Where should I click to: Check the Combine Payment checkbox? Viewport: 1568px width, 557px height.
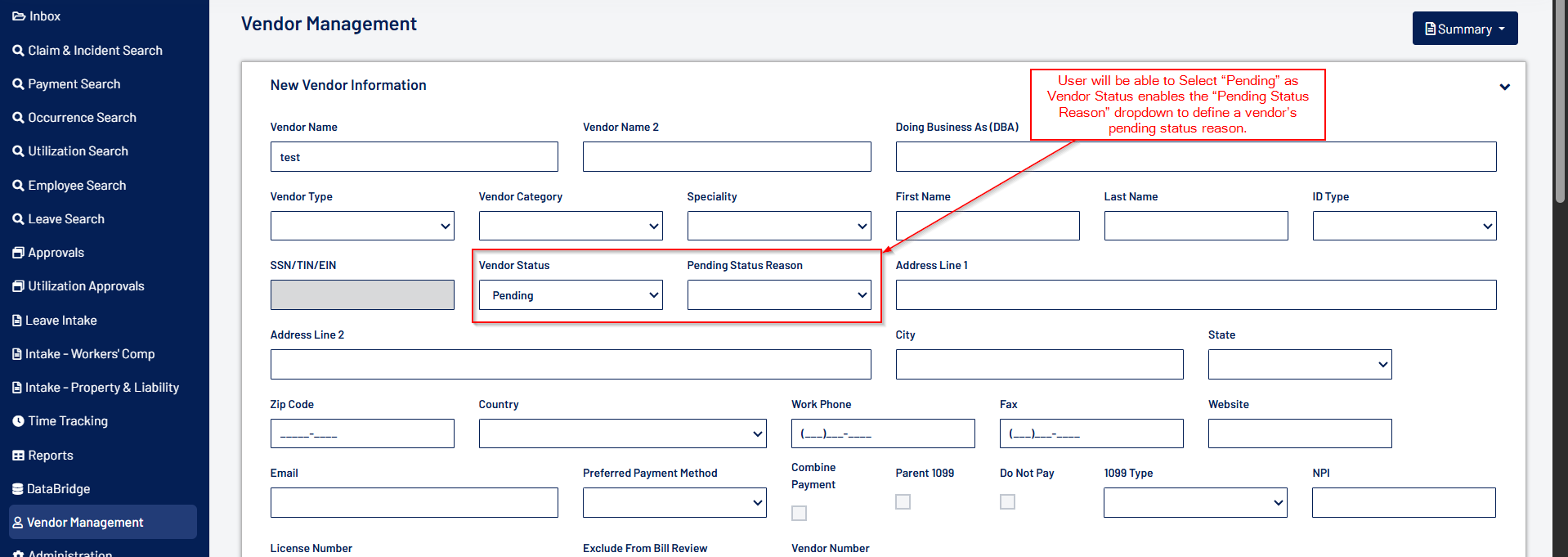click(799, 513)
